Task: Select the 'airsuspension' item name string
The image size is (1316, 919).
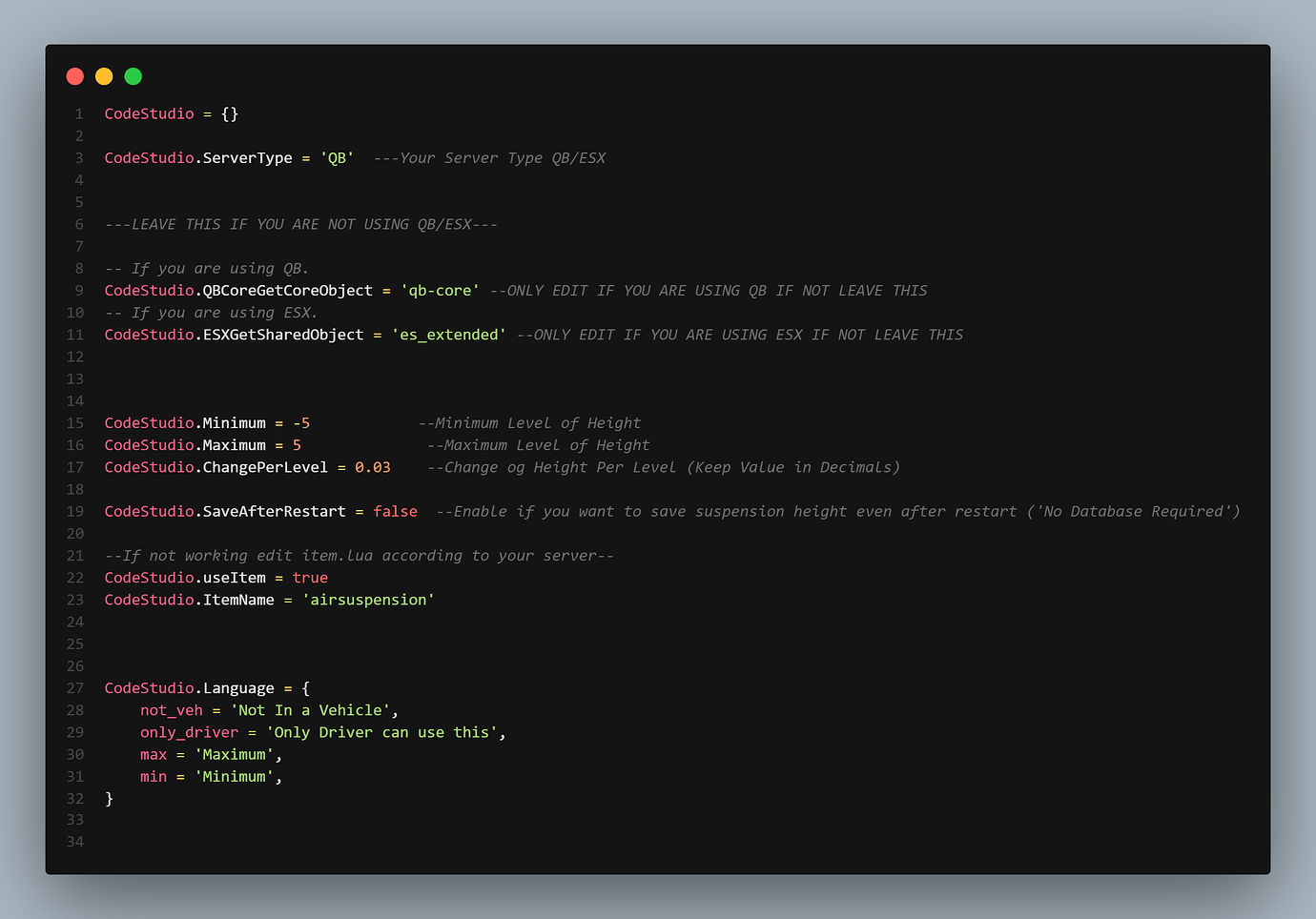Action: [x=368, y=600]
